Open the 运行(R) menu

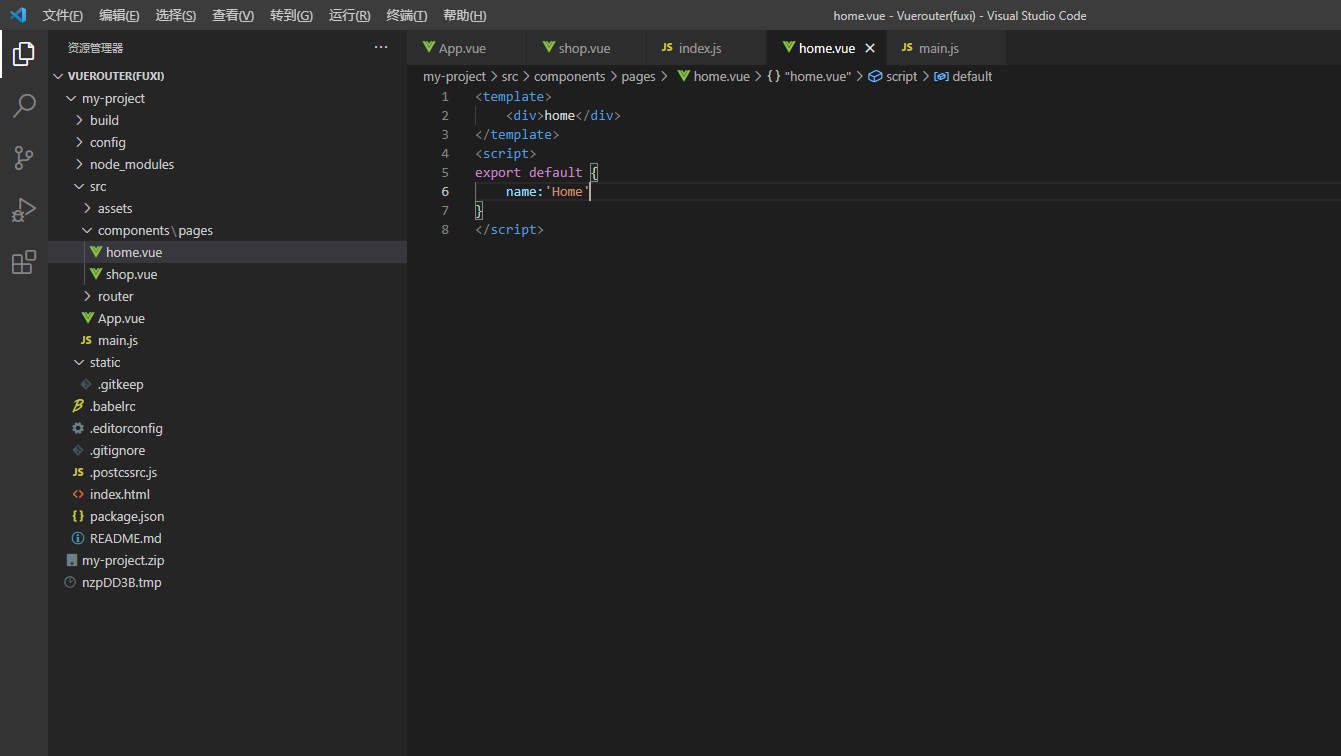point(349,16)
